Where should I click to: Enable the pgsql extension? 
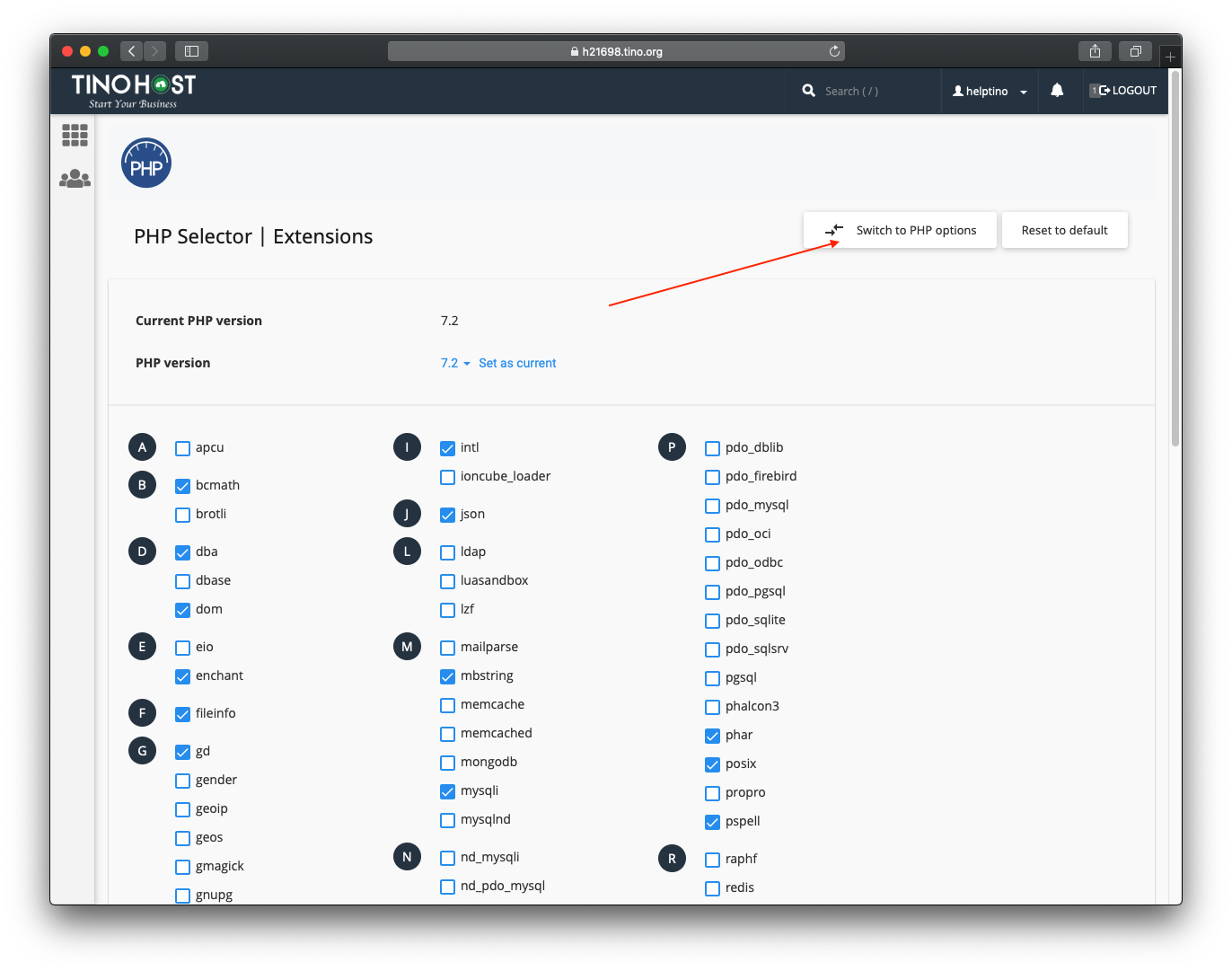pyautogui.click(x=712, y=678)
